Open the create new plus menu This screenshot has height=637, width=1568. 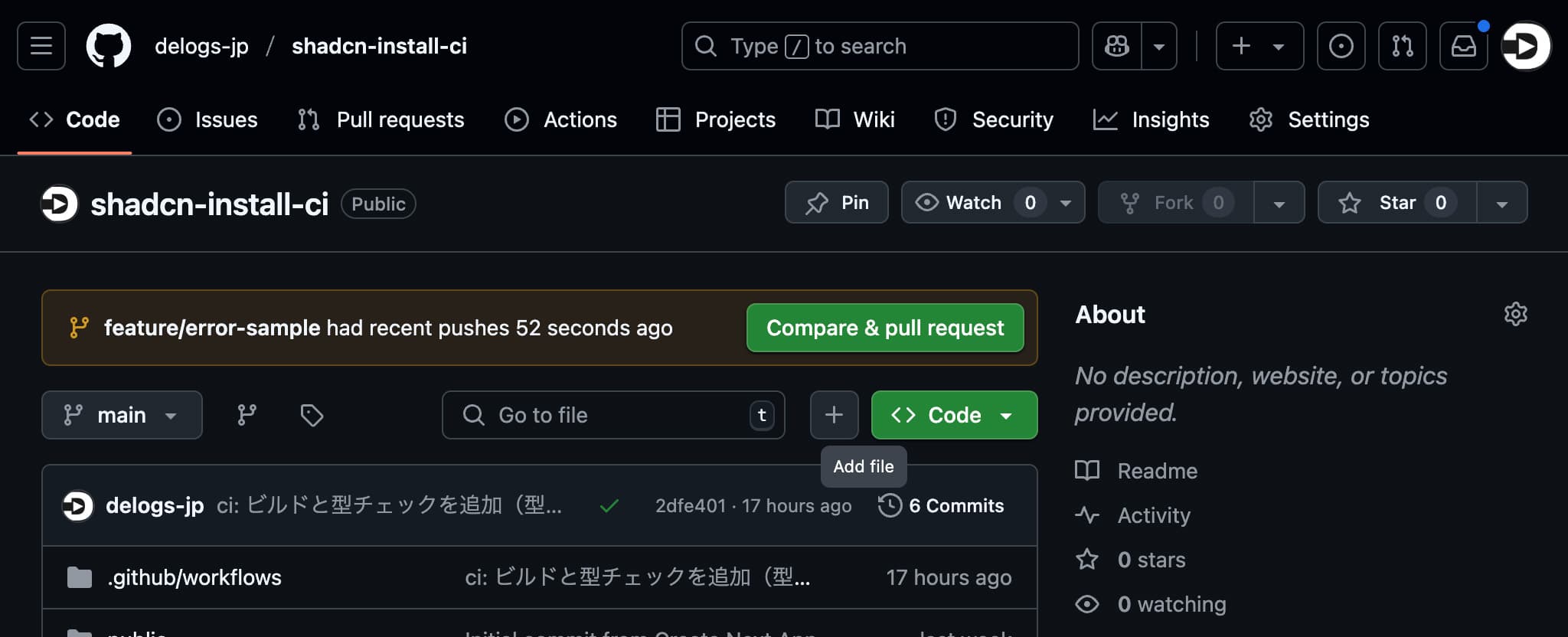[x=1259, y=46]
